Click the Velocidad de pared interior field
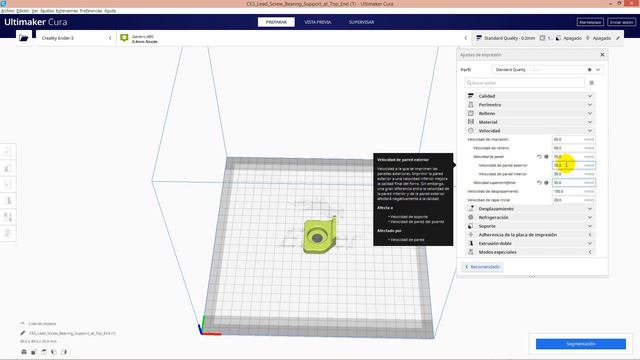The width and height of the screenshot is (640, 360). click(573, 174)
